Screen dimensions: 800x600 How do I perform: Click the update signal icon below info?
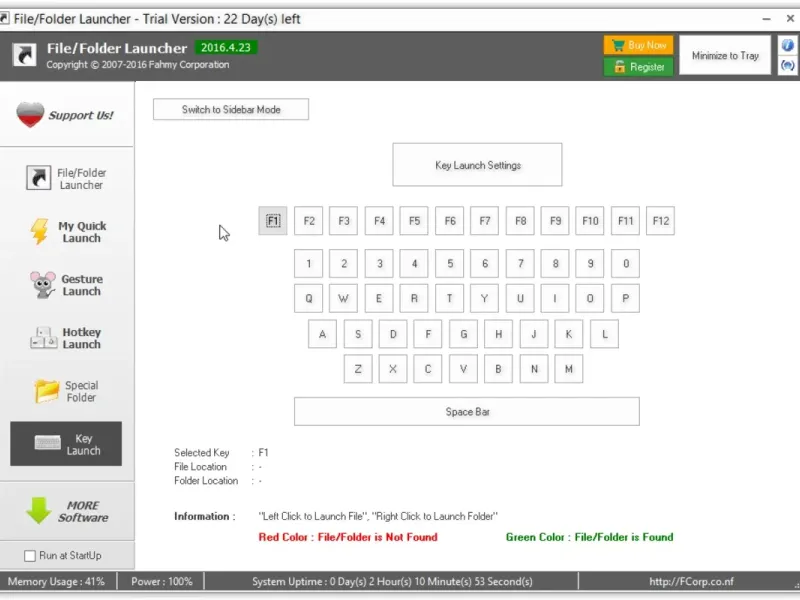pos(787,65)
